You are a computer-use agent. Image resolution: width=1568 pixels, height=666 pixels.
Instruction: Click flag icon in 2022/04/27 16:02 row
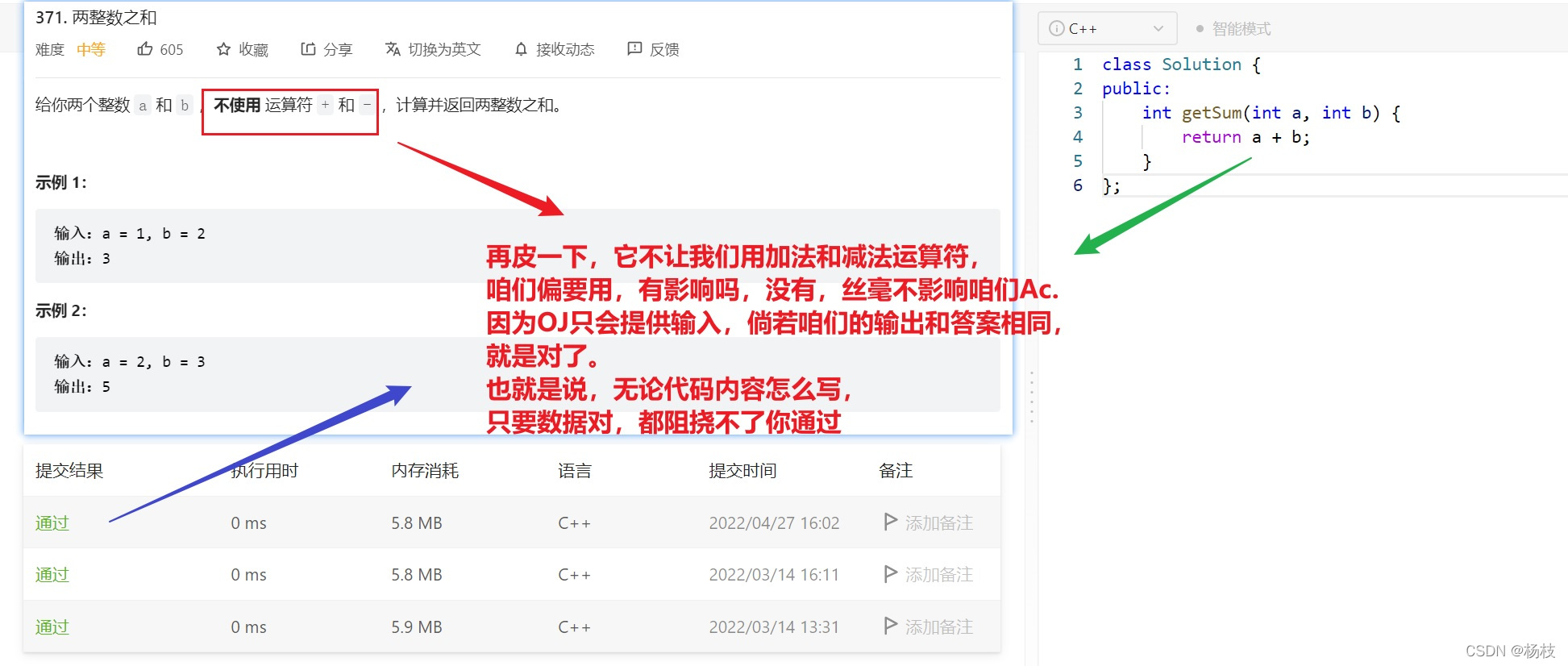pos(890,522)
